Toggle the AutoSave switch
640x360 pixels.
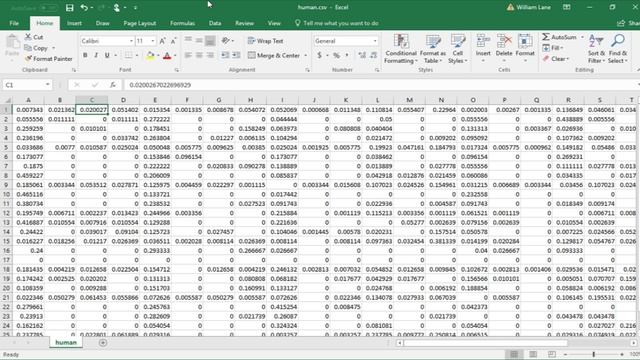tap(48, 8)
